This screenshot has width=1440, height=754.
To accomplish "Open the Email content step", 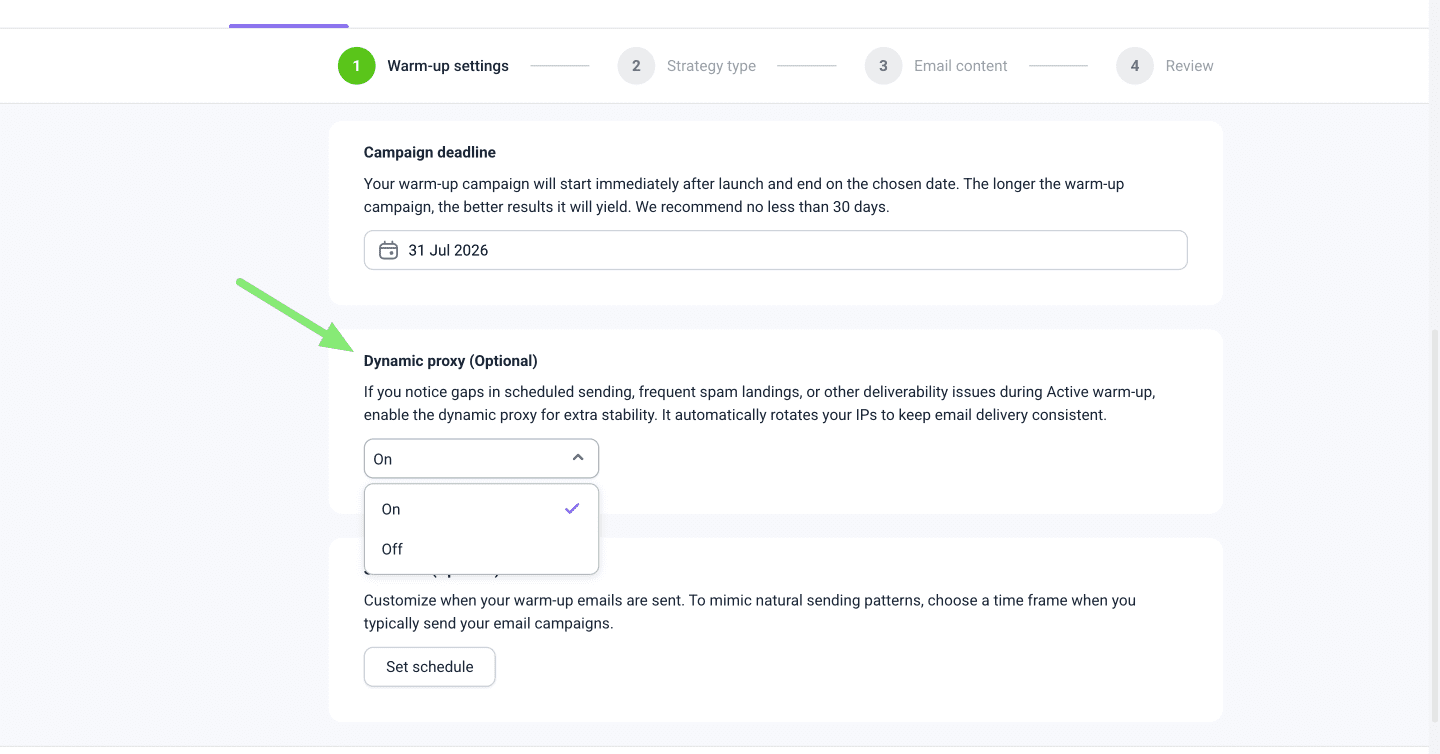I will 960,66.
